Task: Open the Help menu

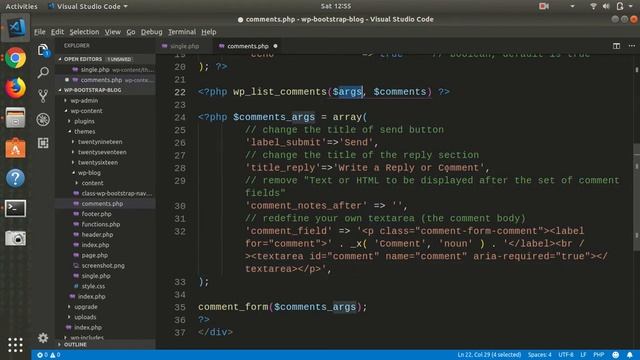Action: point(209,32)
